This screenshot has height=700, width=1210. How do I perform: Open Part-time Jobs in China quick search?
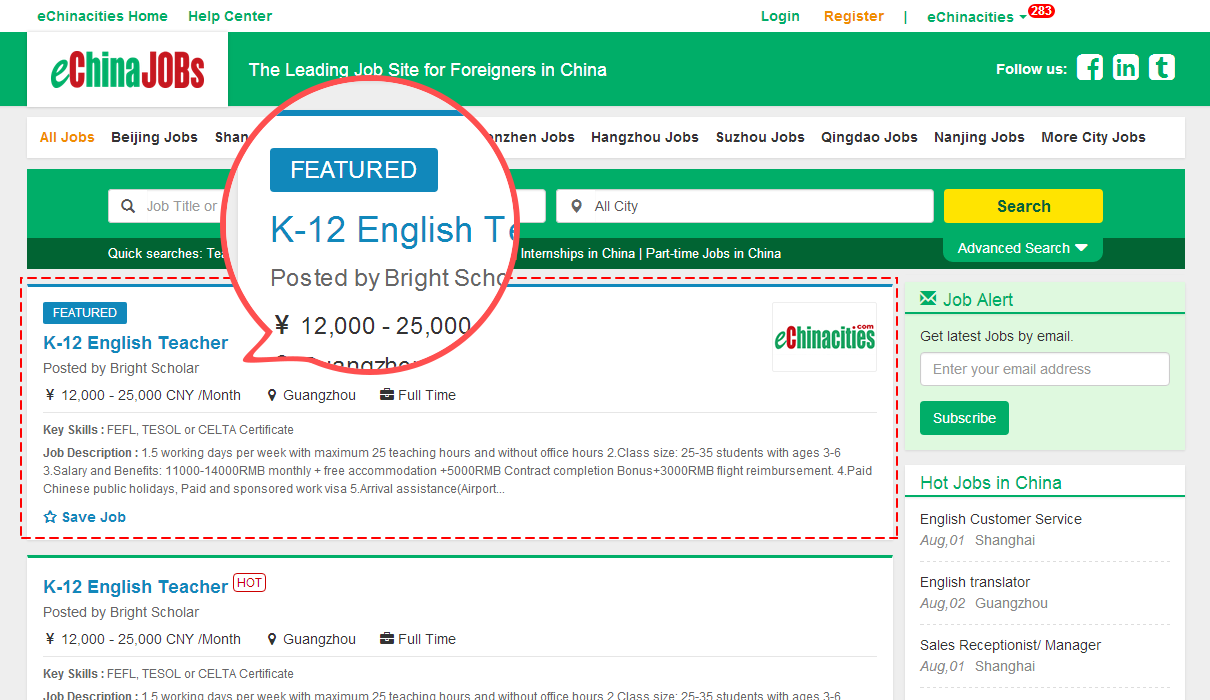click(x=714, y=253)
